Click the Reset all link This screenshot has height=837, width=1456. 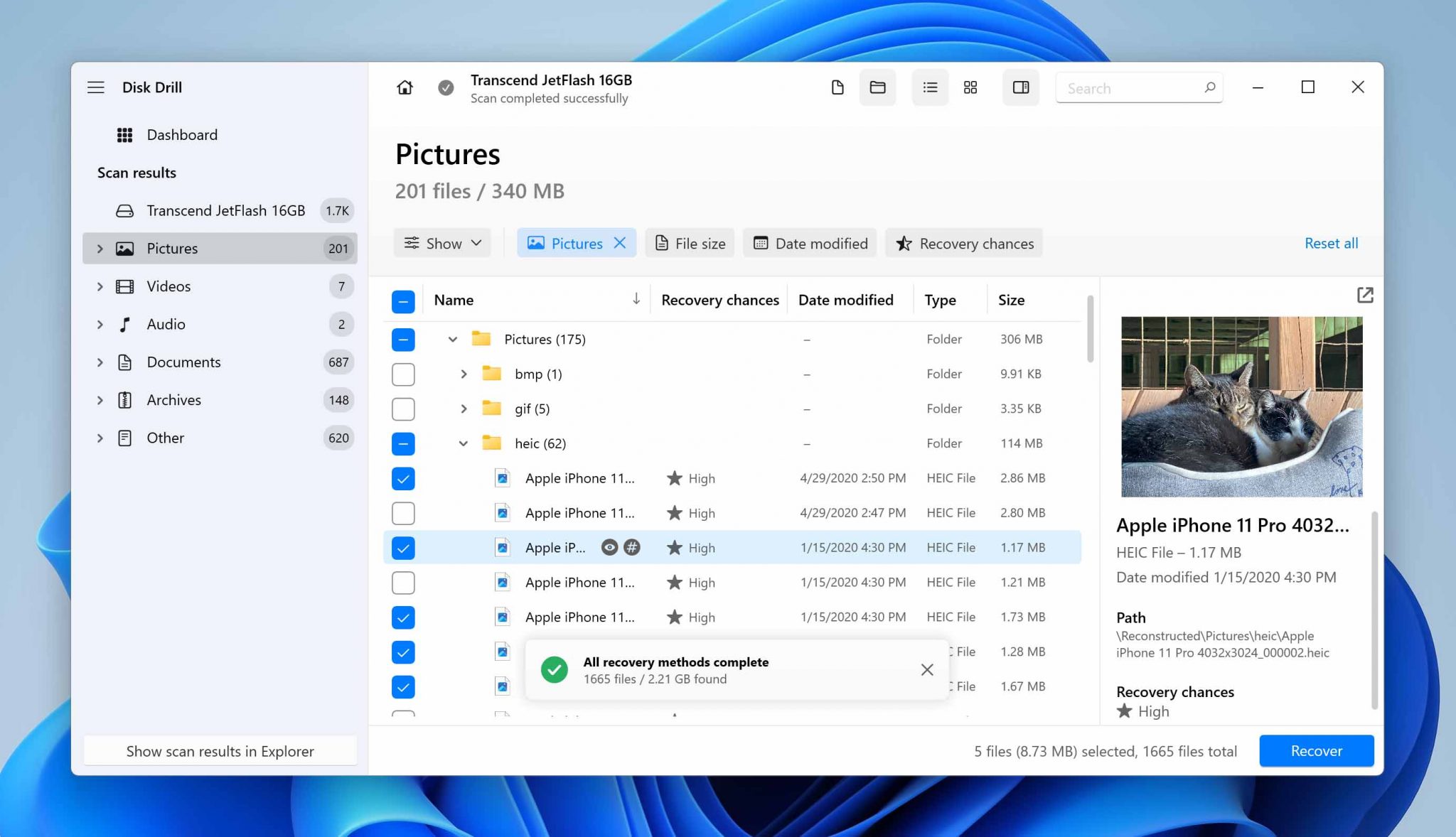click(x=1331, y=244)
